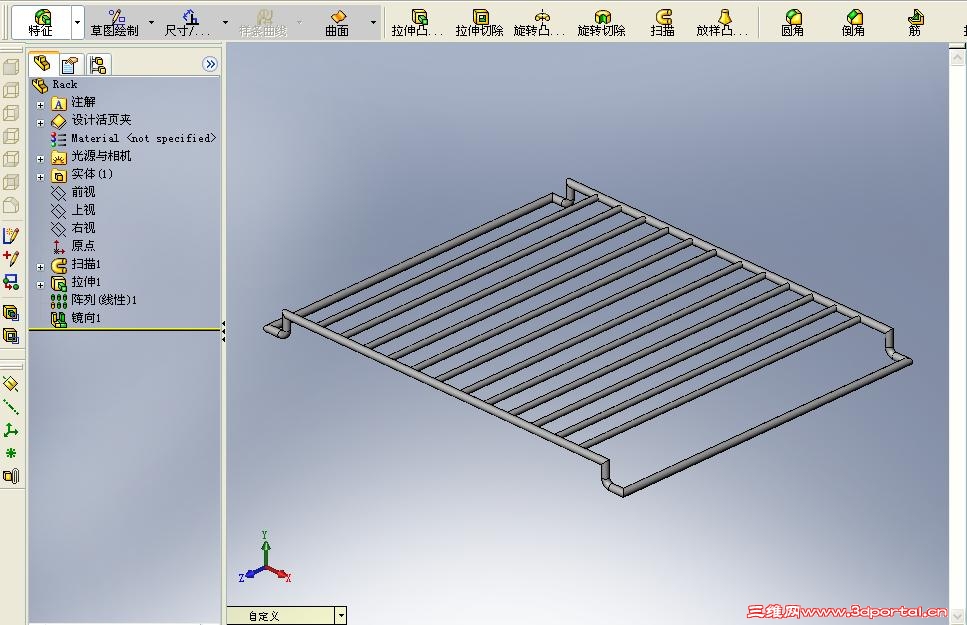Click the 3D sketch icon with red plus

coord(11,259)
